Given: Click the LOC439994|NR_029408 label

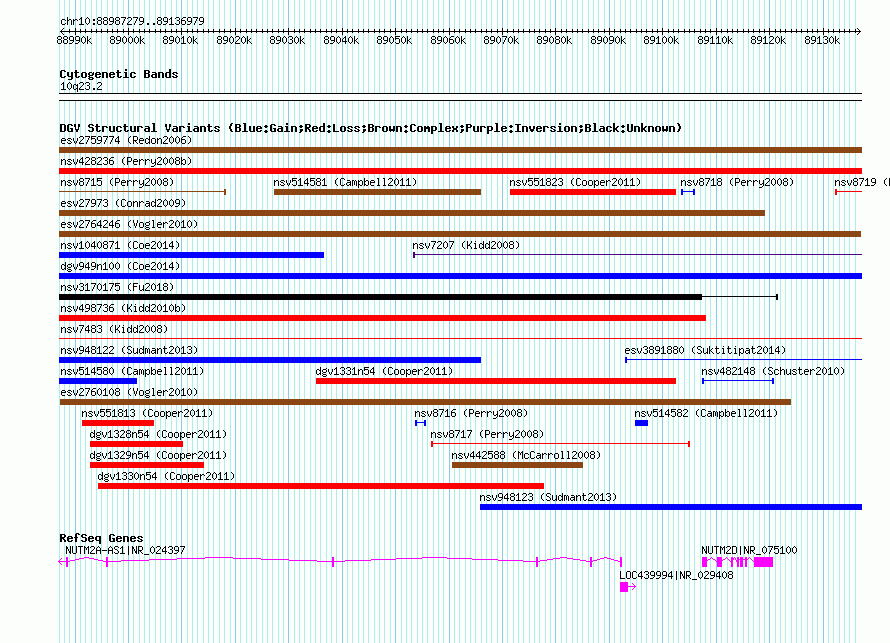Looking at the screenshot, I should tap(676, 575).
